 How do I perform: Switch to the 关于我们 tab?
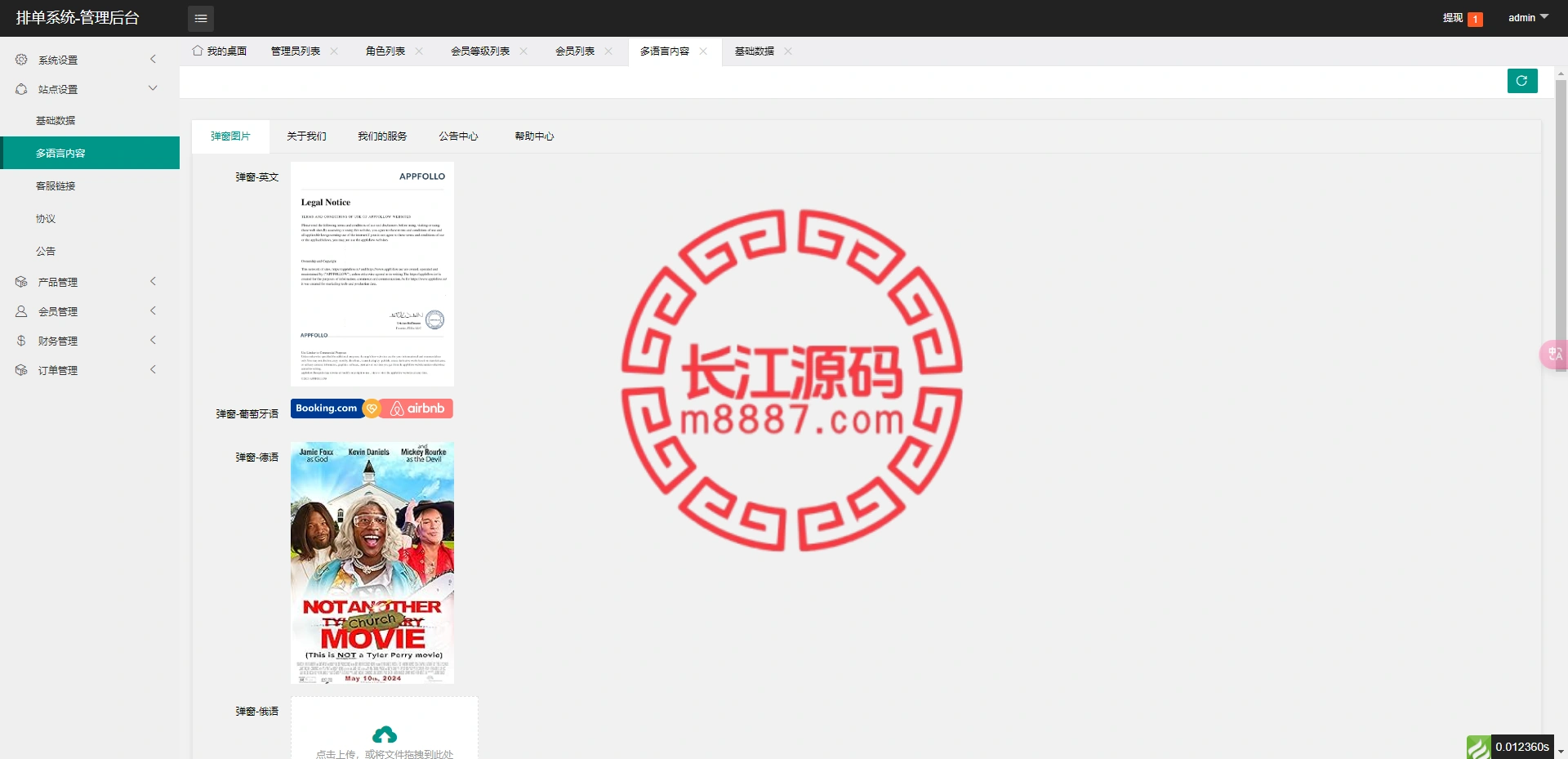[x=306, y=136]
